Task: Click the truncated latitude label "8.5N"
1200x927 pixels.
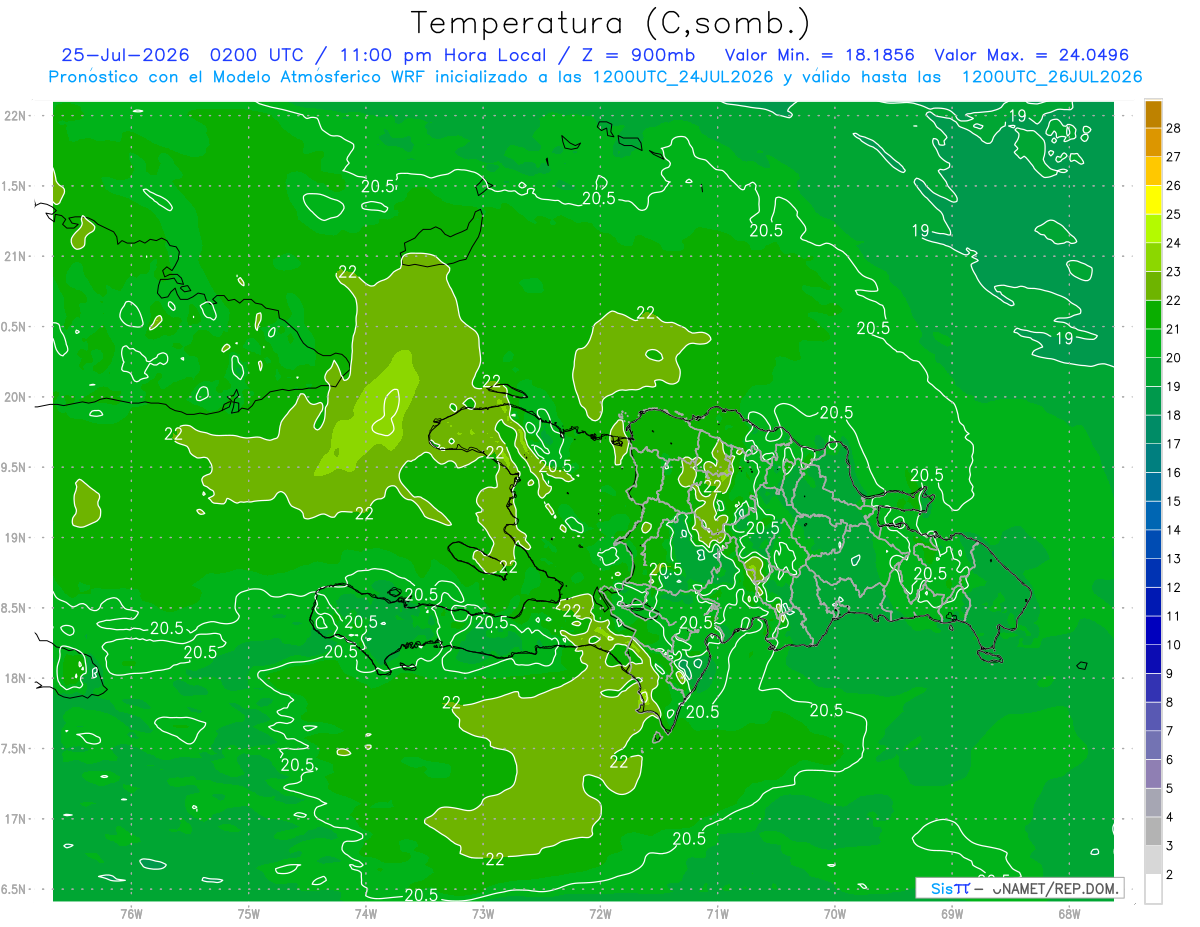Action: (x=13, y=608)
